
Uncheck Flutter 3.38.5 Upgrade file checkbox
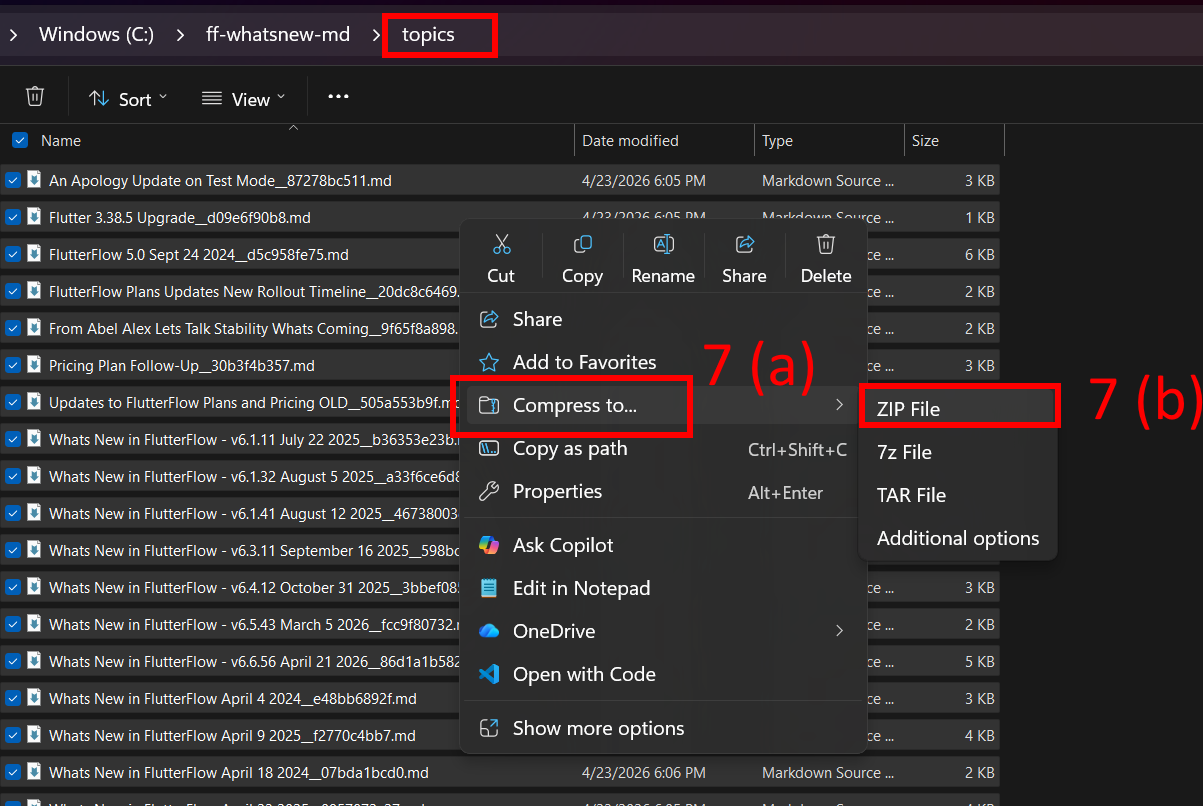[x=13, y=217]
